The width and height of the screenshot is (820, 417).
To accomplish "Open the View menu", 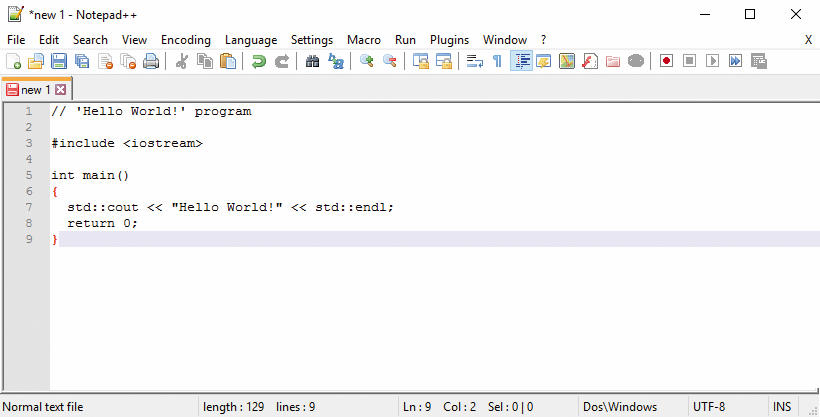I will point(134,40).
